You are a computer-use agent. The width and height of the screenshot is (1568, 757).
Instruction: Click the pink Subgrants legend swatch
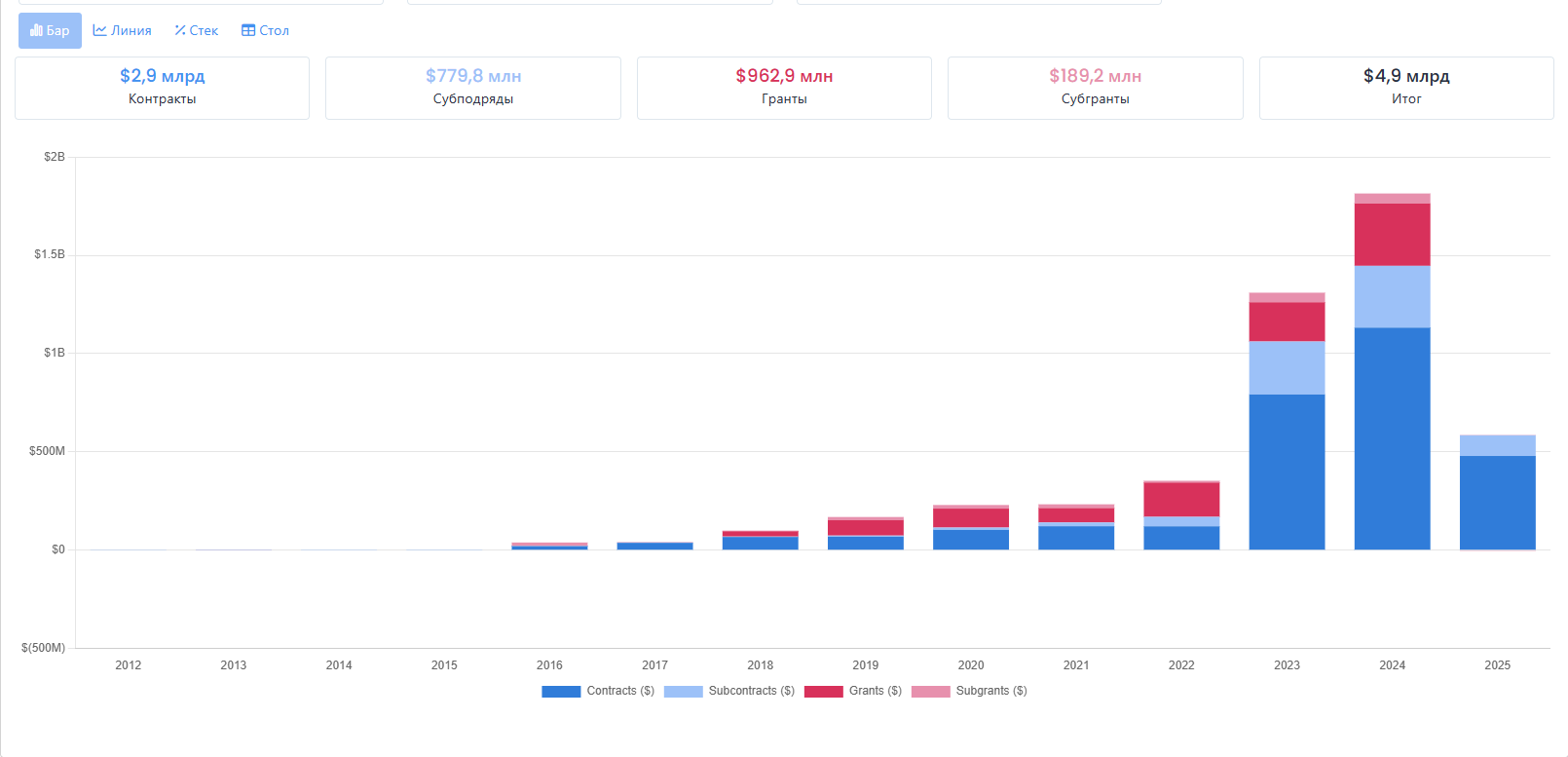[930, 692]
